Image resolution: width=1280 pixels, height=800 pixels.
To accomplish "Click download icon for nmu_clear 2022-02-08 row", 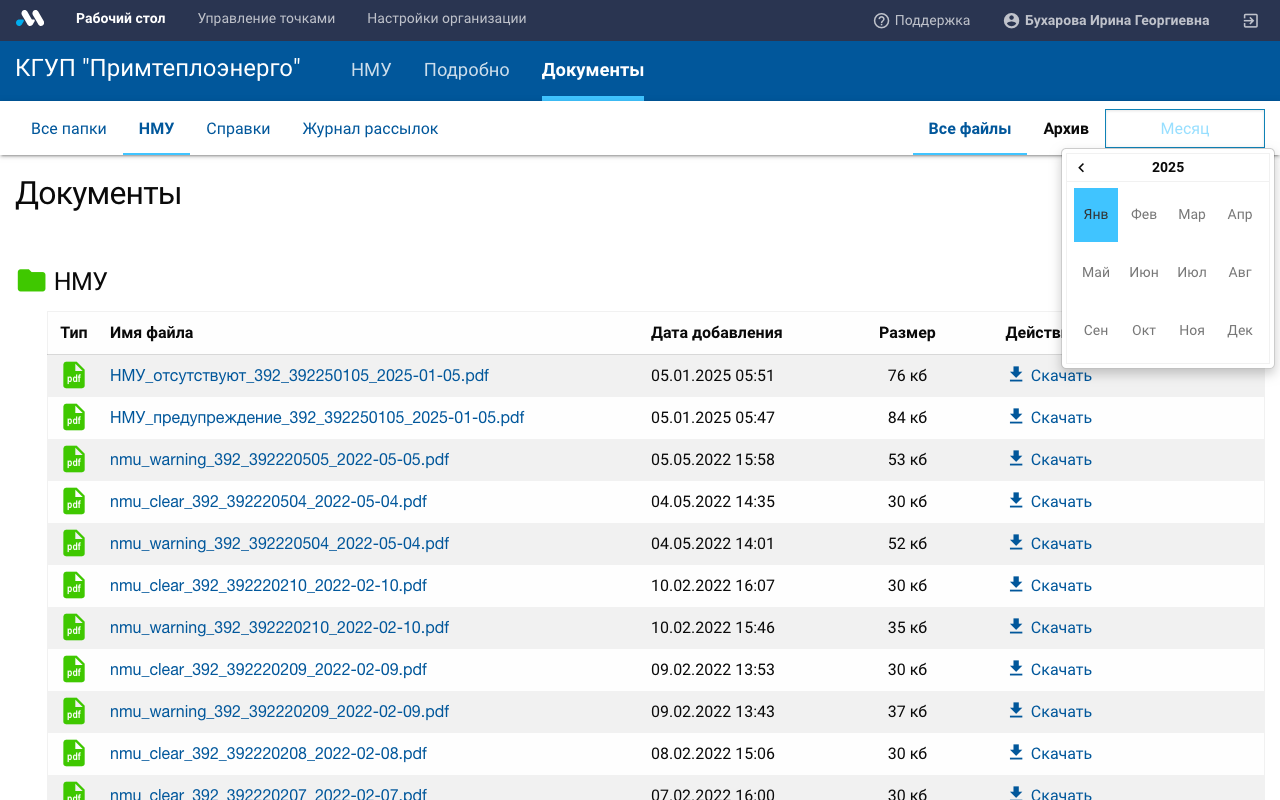I will [x=1016, y=752].
